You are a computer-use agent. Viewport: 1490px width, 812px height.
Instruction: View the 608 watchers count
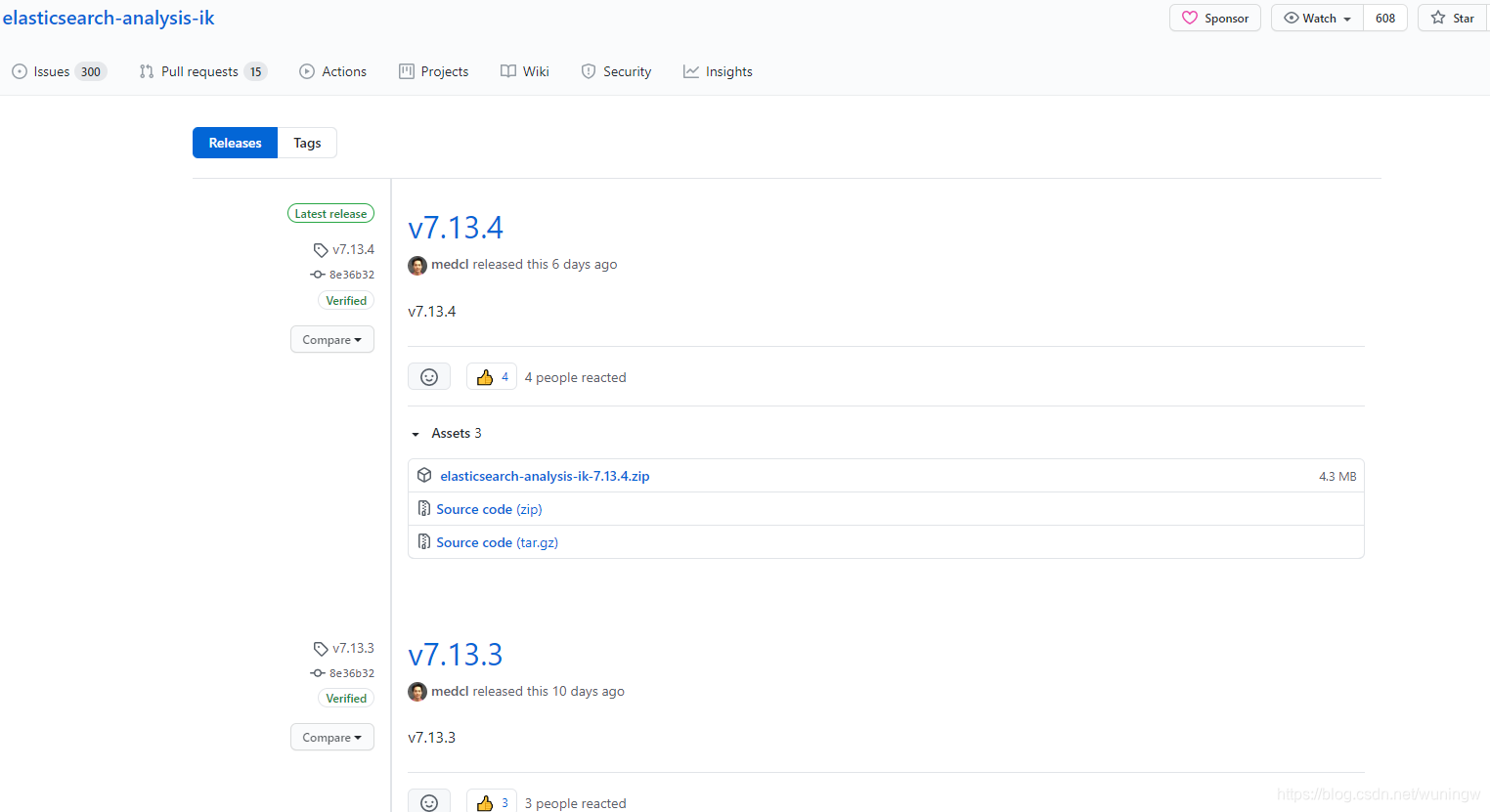point(1385,18)
